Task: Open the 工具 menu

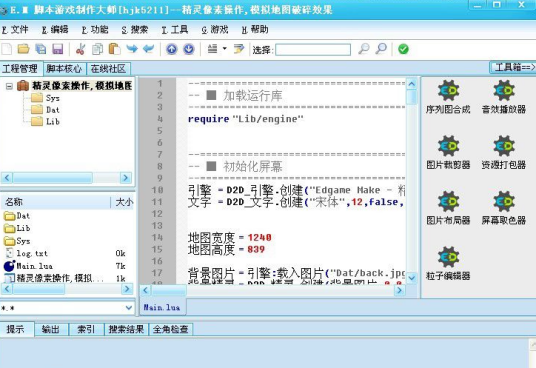Action: click(x=175, y=30)
